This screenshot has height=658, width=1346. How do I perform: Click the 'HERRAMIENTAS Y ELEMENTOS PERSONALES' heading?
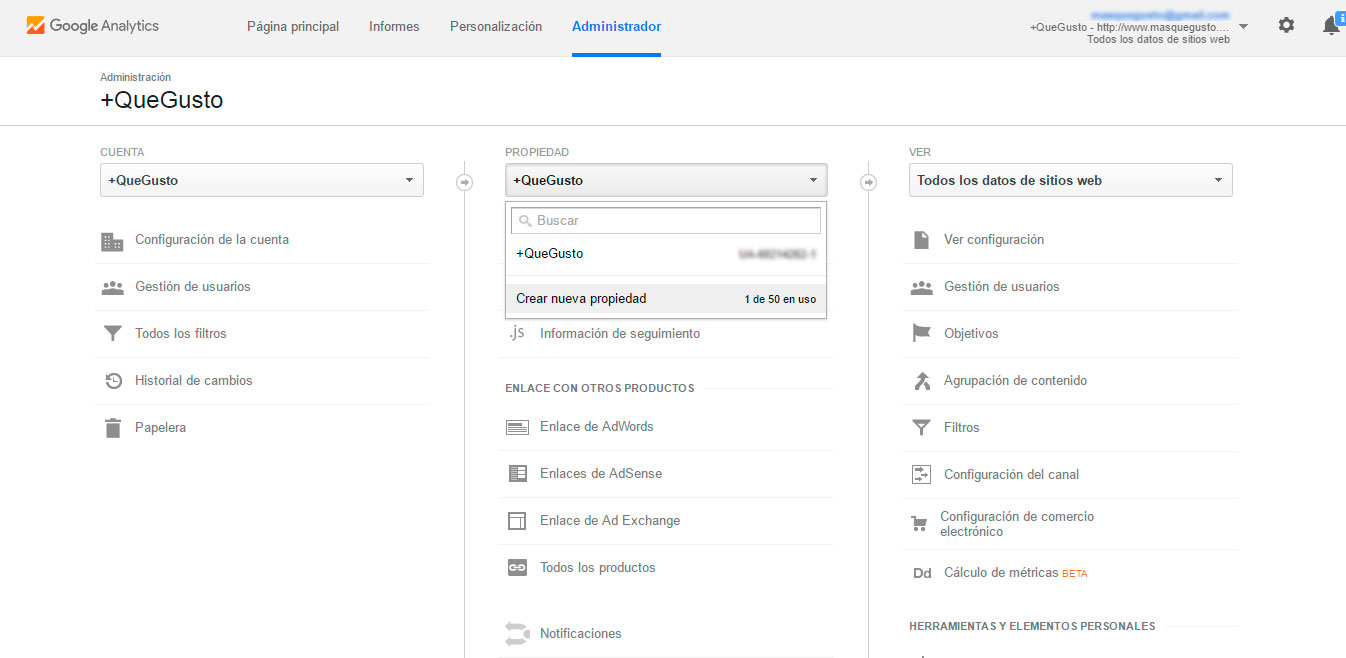pyautogui.click(x=1032, y=626)
